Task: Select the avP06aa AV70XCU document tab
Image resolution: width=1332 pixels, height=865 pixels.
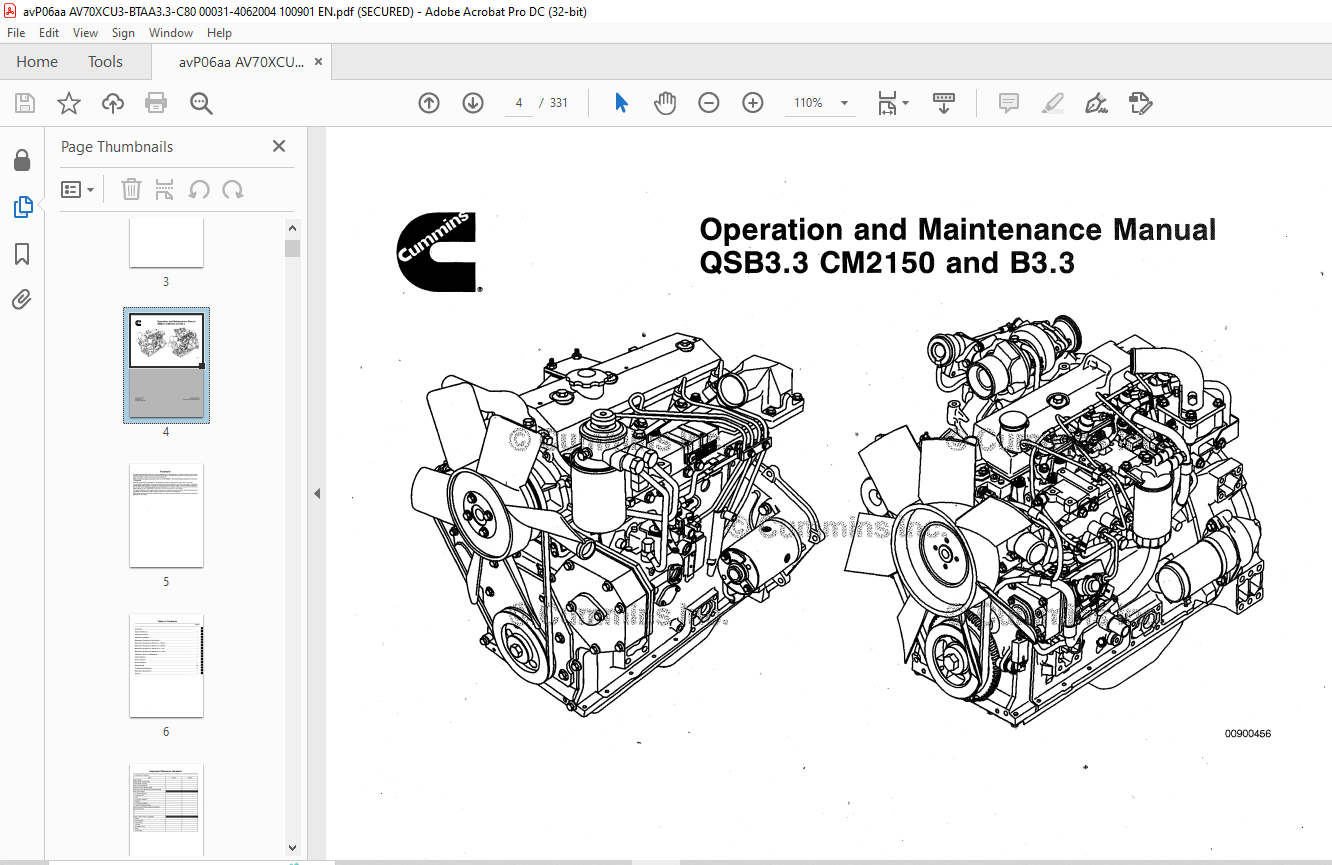Action: click(240, 62)
